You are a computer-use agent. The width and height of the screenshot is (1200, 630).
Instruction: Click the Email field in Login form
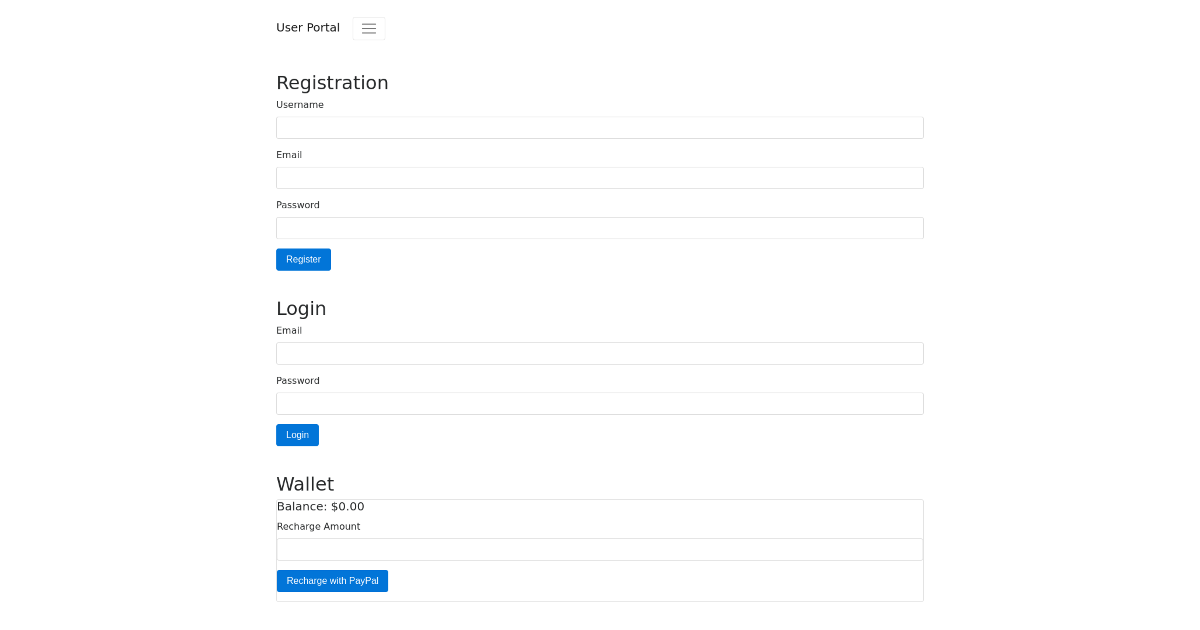600,353
